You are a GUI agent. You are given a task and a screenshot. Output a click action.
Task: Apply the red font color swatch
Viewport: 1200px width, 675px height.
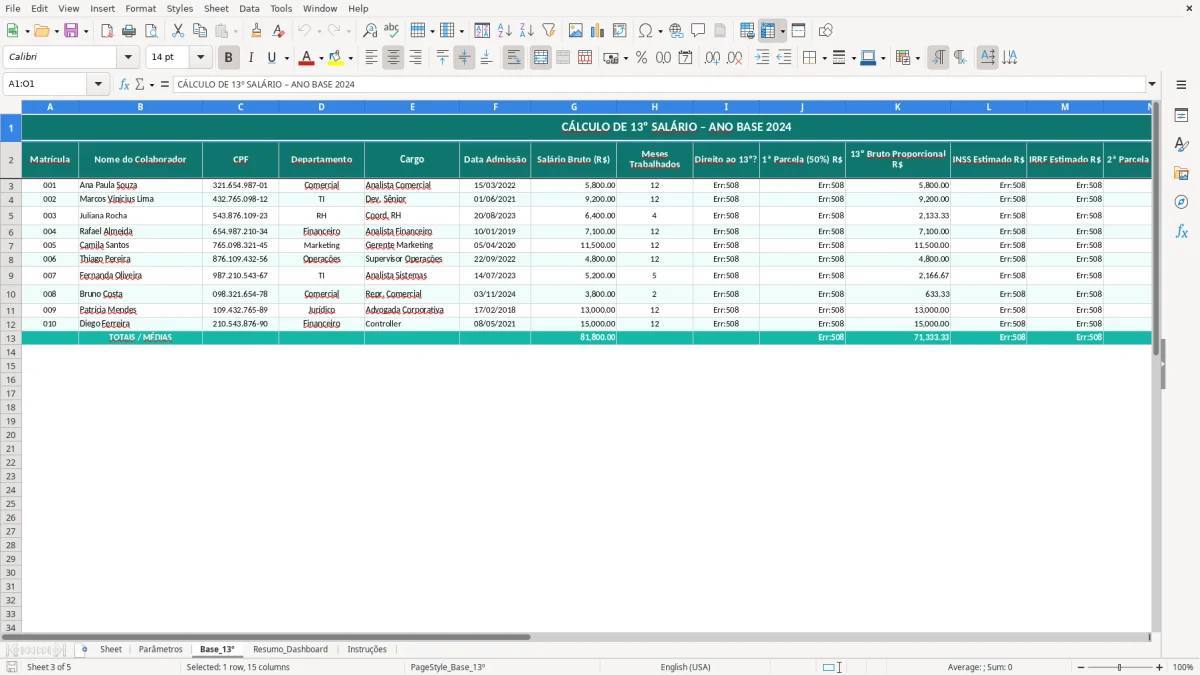[307, 58]
